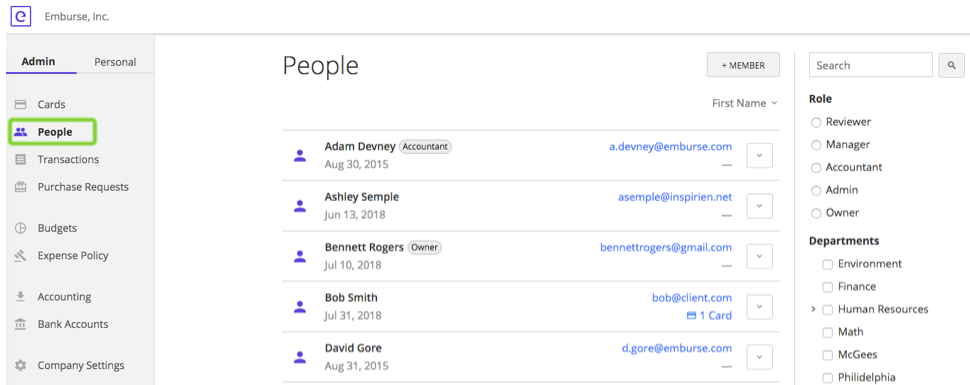The height and width of the screenshot is (385, 970).
Task: Open Expense Policy gavel icon
Action: coord(20,256)
